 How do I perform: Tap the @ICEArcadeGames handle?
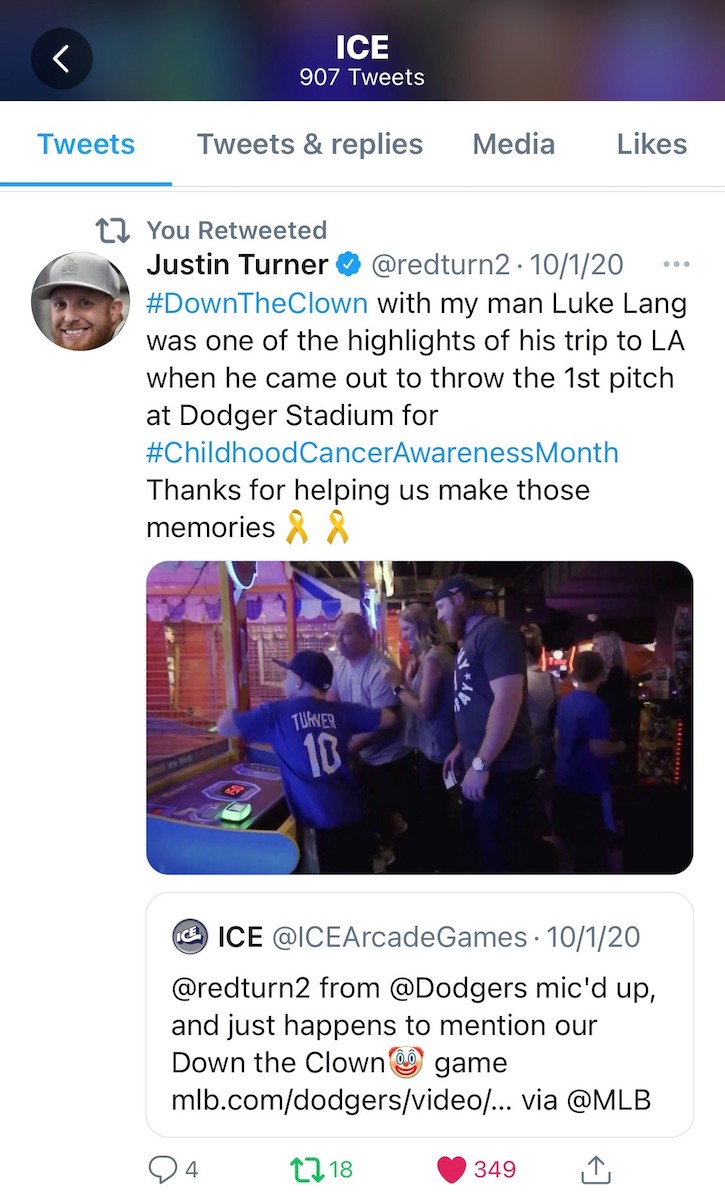pyautogui.click(x=399, y=937)
